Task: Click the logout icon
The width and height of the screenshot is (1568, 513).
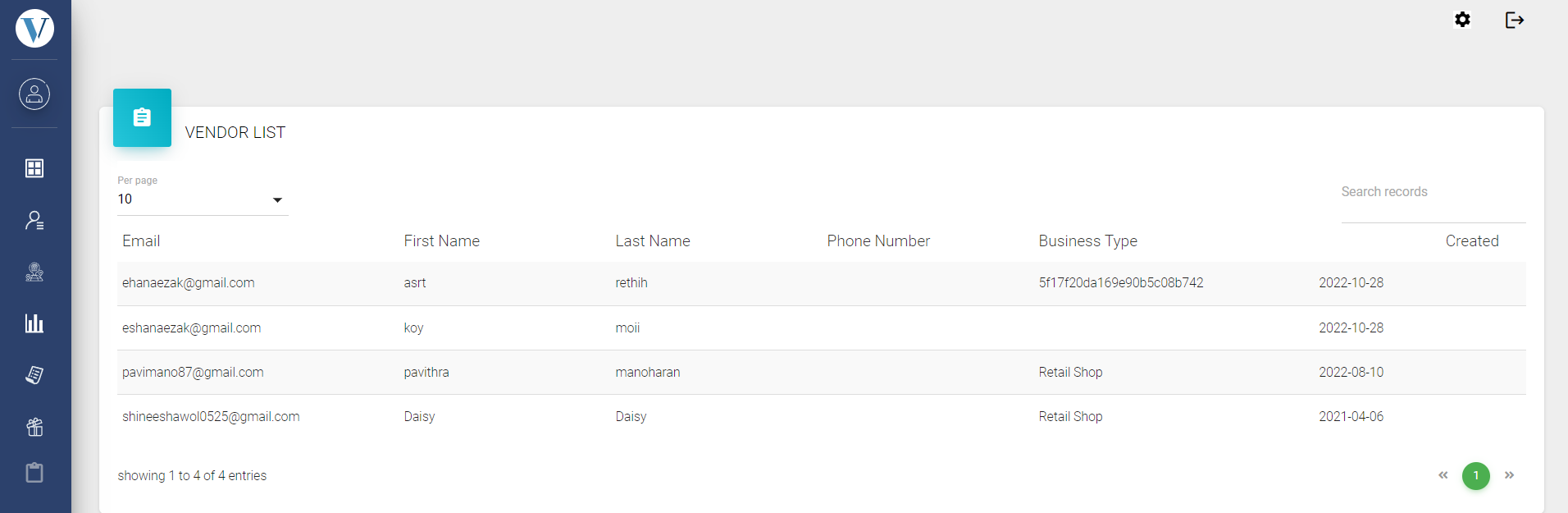Action: tap(1514, 20)
